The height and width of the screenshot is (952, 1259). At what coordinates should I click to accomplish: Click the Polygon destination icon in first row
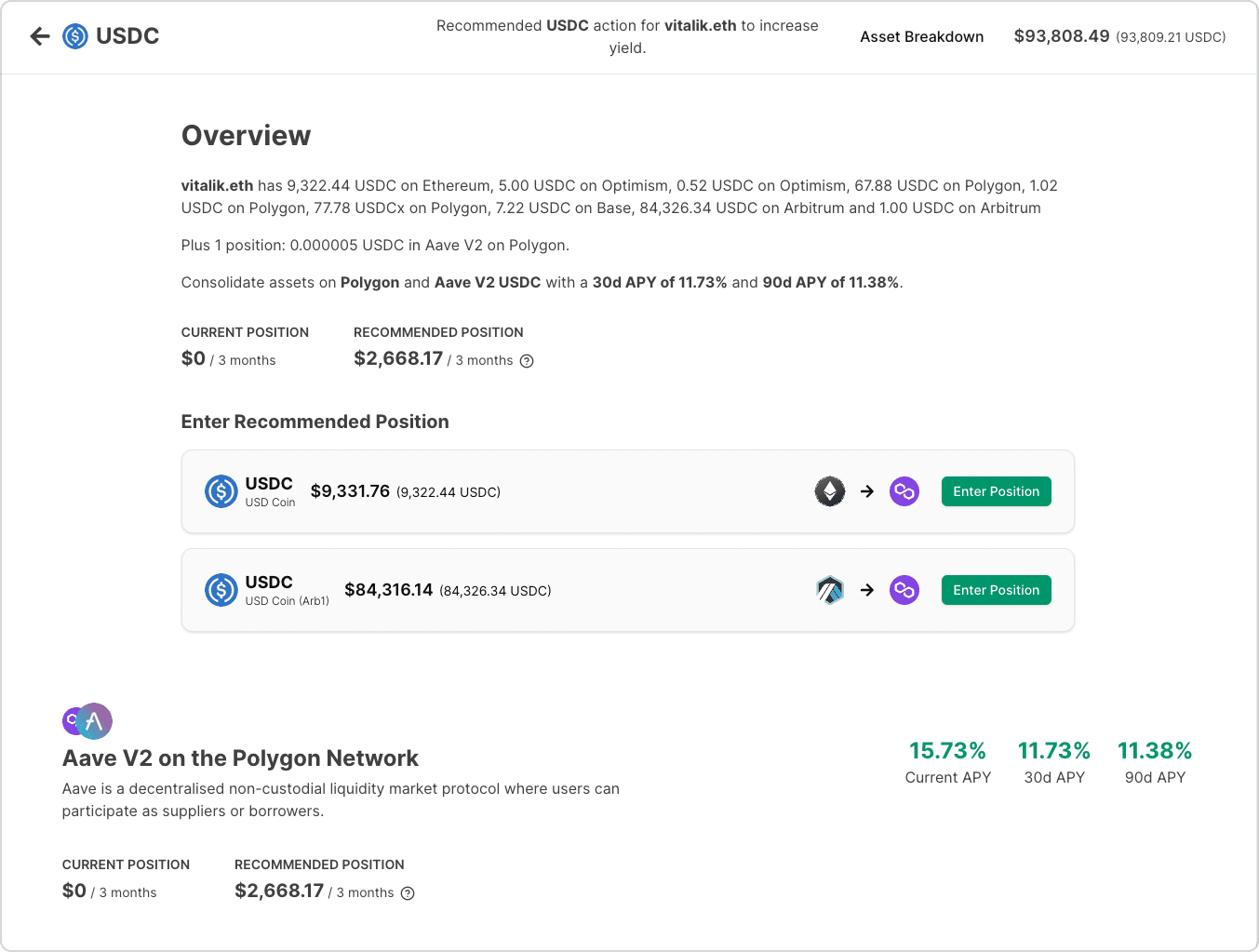click(x=904, y=491)
